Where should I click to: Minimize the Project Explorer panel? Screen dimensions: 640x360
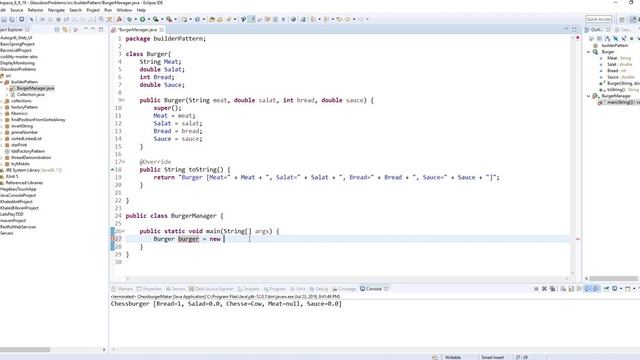93,29
